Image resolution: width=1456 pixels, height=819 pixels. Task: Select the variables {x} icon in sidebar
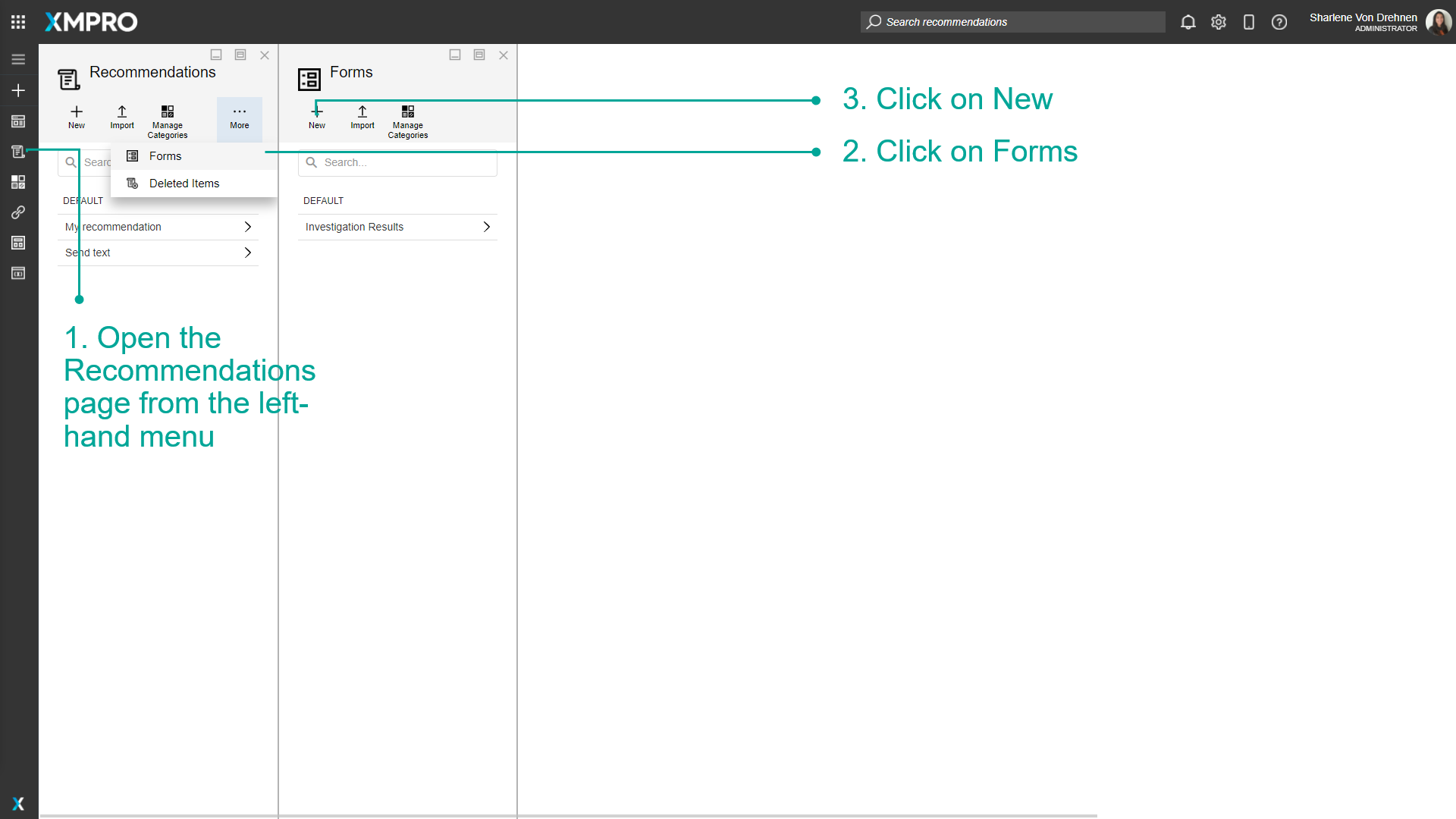pos(18,273)
